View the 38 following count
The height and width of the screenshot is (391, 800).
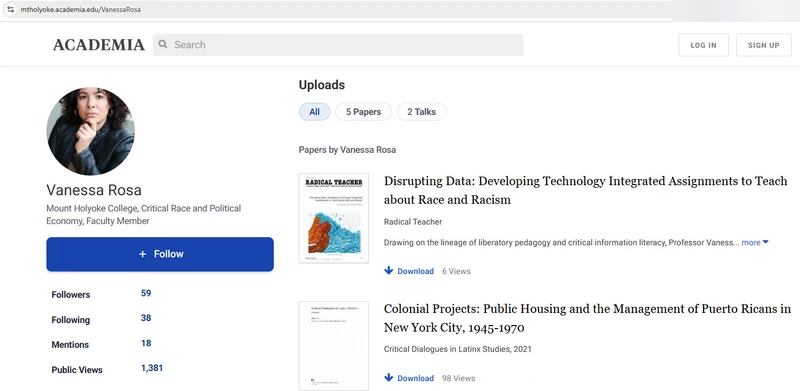pyautogui.click(x=146, y=318)
